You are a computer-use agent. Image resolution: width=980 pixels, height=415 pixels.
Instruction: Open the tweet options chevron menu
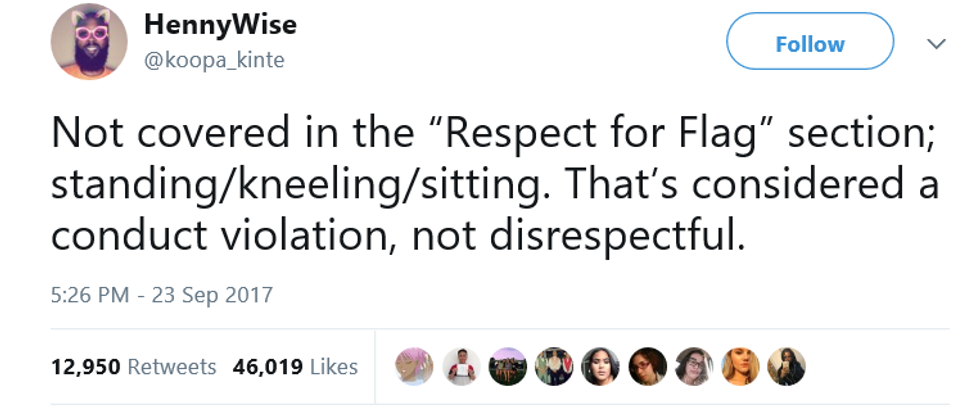(x=936, y=44)
